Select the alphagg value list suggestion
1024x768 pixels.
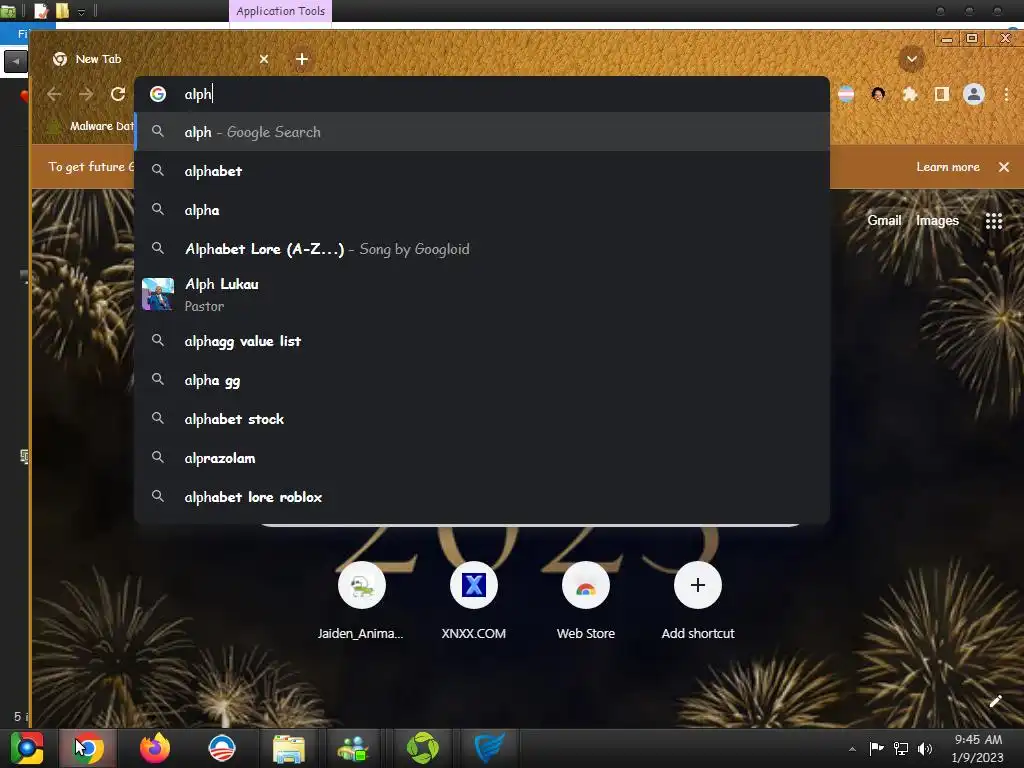click(x=482, y=341)
